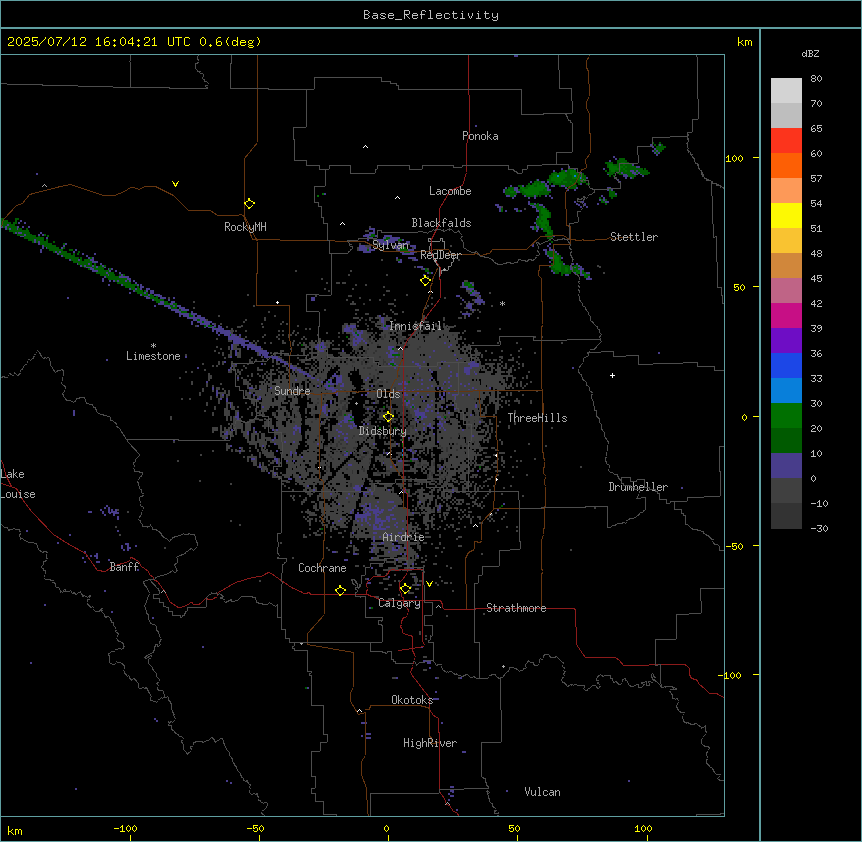Image resolution: width=862 pixels, height=842 pixels.
Task: Click the Base_Reflectivity title
Action: pyautogui.click(x=431, y=15)
